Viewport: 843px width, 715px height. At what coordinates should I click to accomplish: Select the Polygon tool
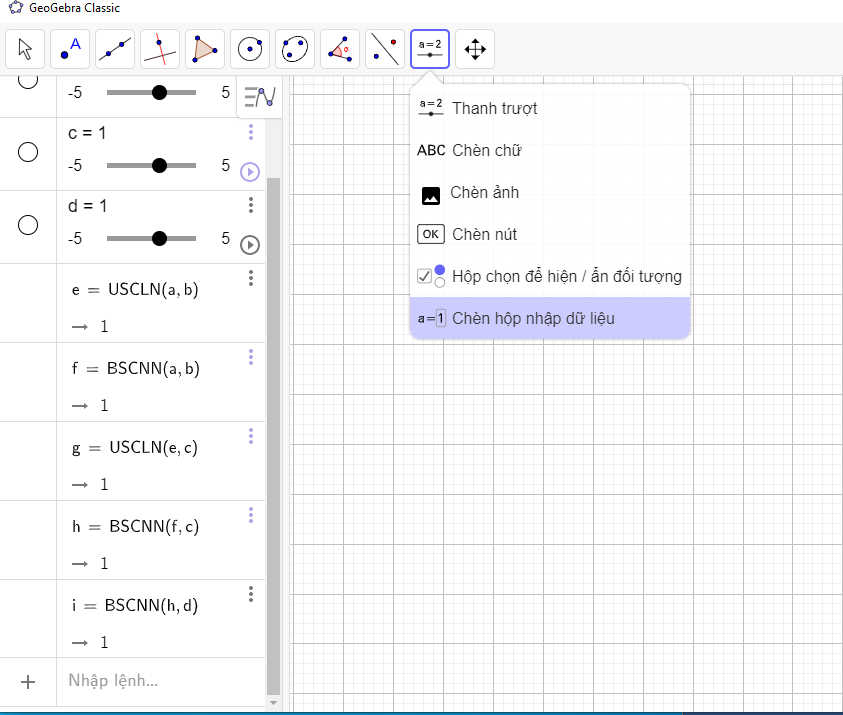pos(205,48)
